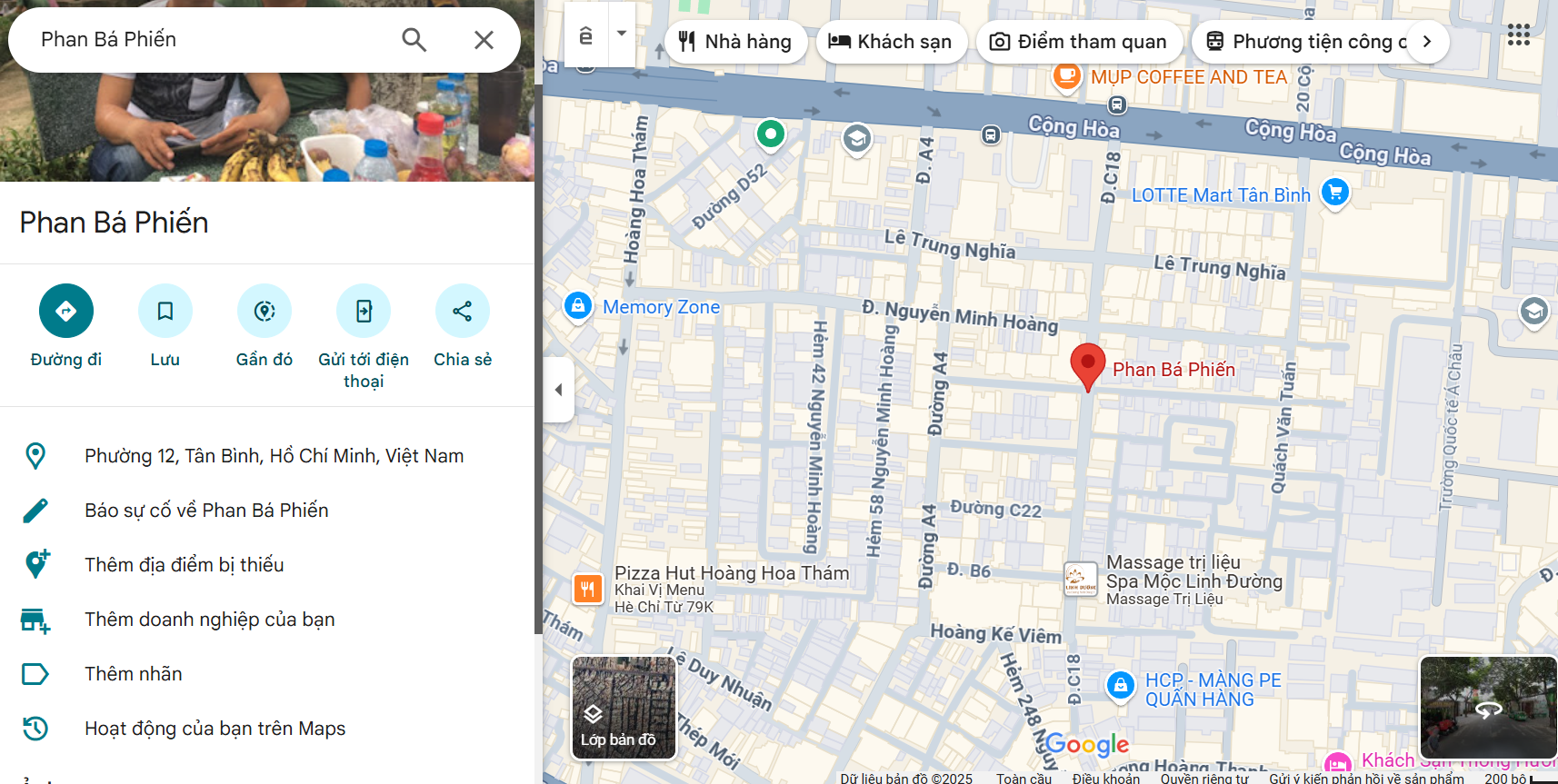This screenshot has height=784, width=1558.
Task: Click the bus stop icon near Đ. A4
Action: 991,135
